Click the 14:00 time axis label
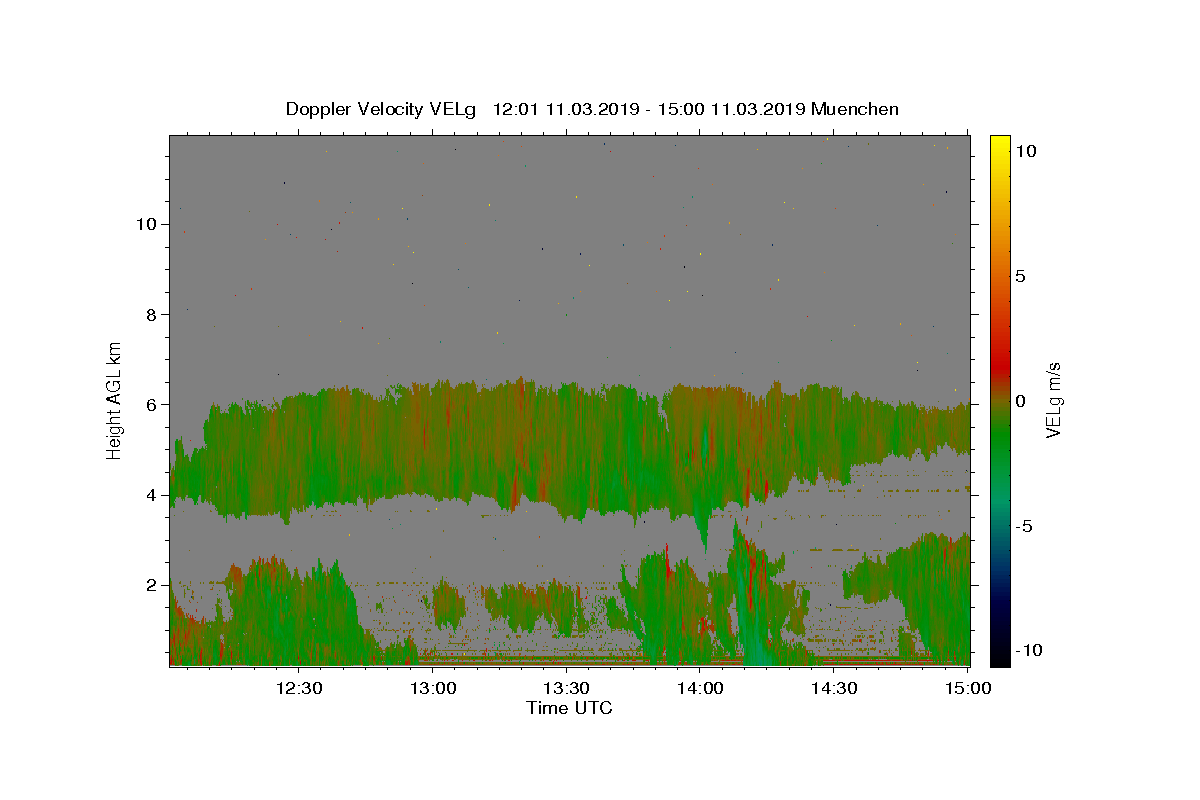The image size is (1200, 800). point(700,688)
